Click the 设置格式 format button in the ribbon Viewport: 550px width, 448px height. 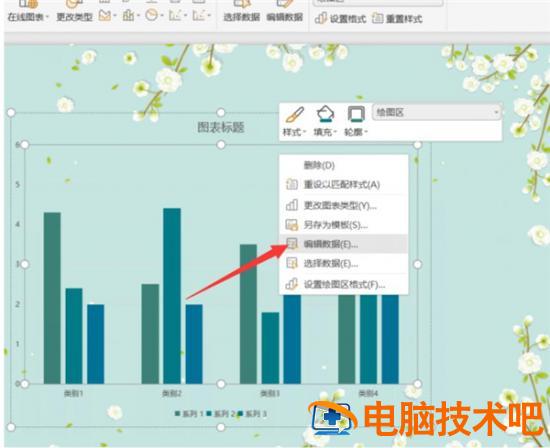[340, 18]
